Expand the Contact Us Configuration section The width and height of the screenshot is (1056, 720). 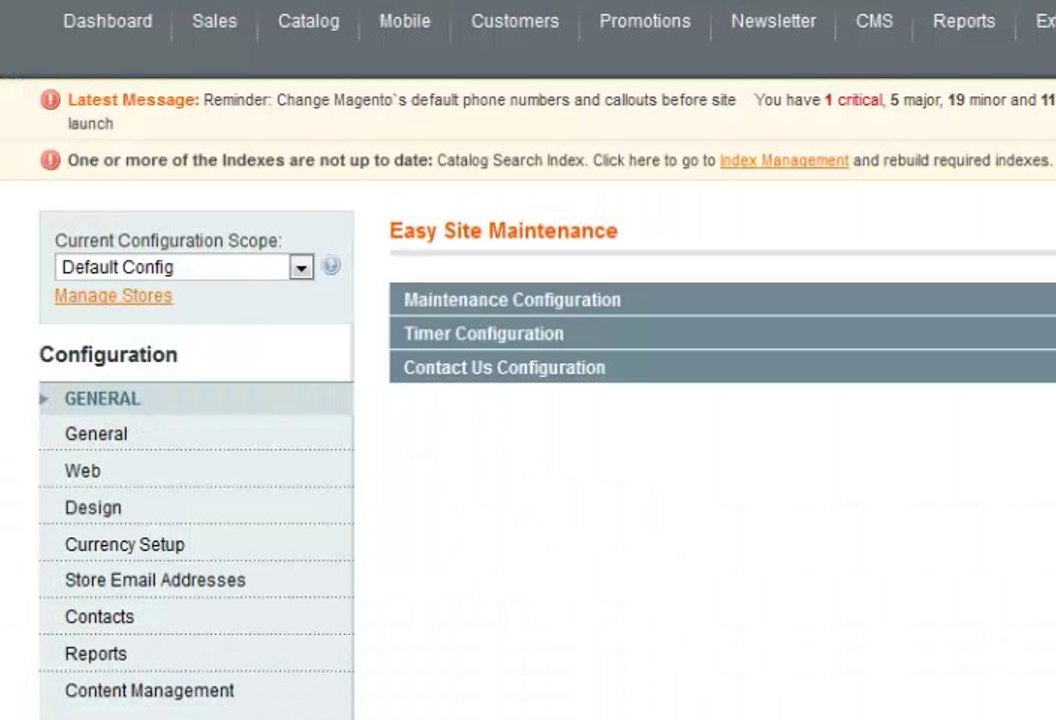tap(723, 368)
